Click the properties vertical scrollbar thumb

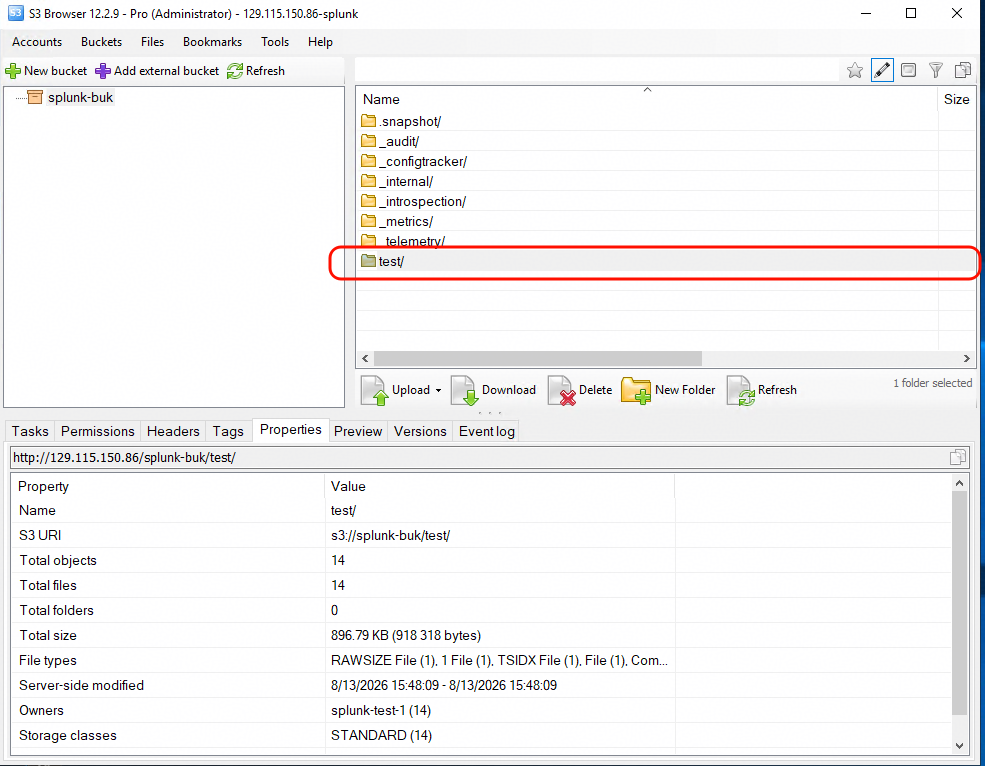[x=959, y=603]
